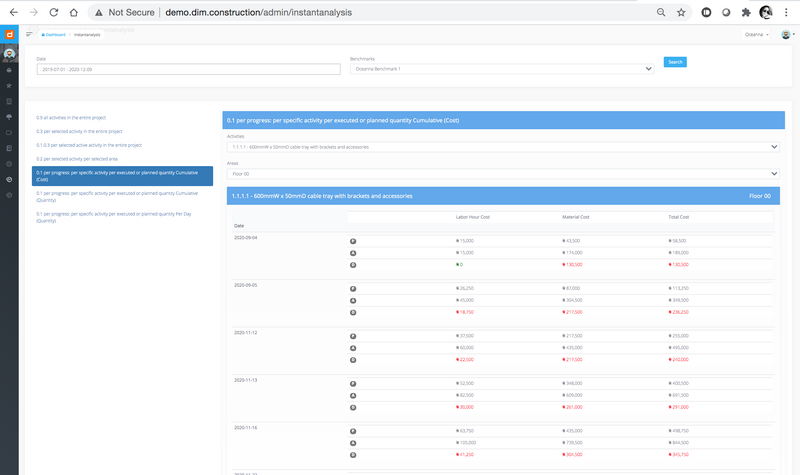Open the tools icon in left sidebar
The width and height of the screenshot is (800, 475).
point(9,86)
